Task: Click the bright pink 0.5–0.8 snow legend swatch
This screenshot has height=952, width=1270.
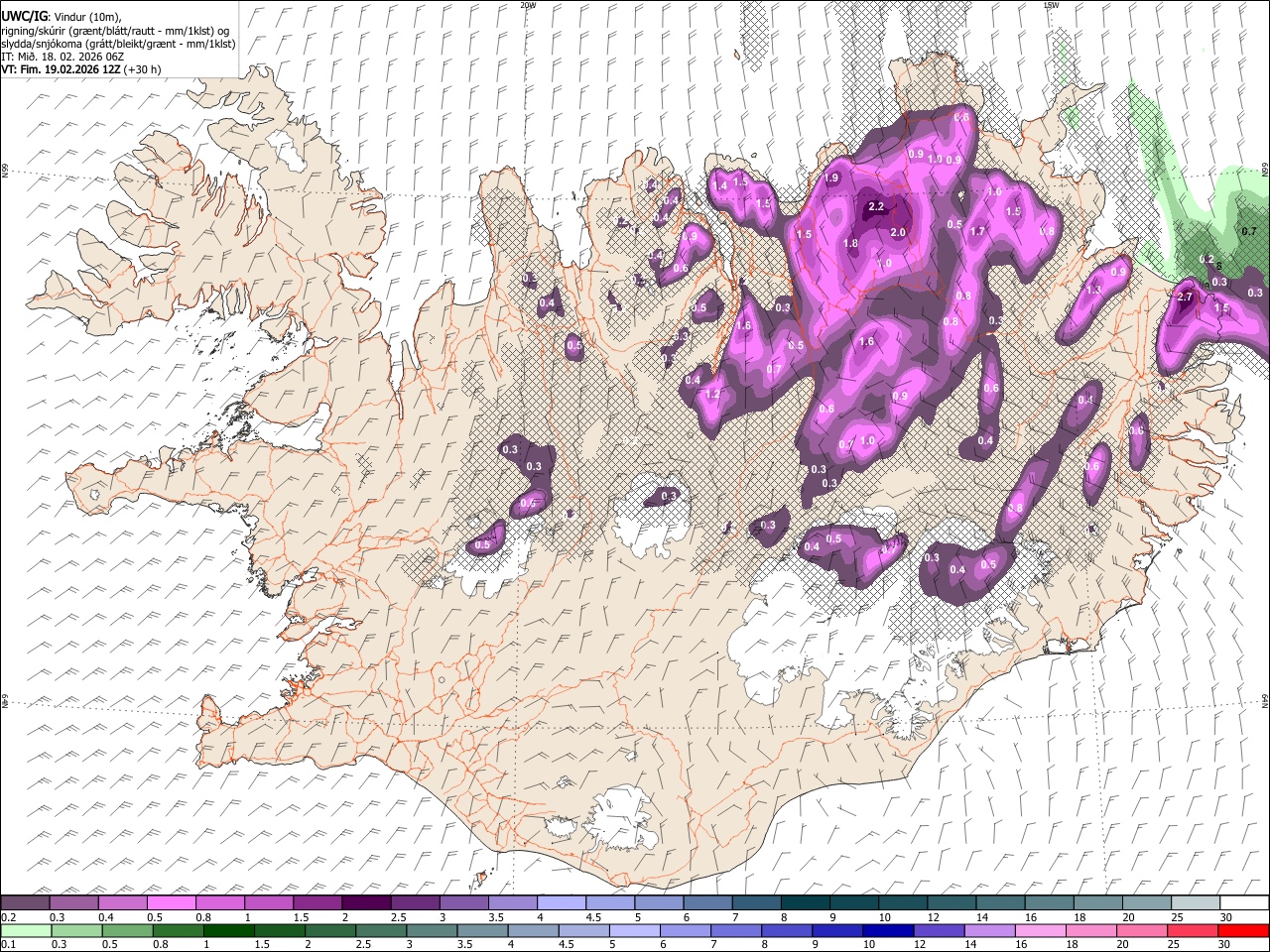Action: tap(171, 903)
